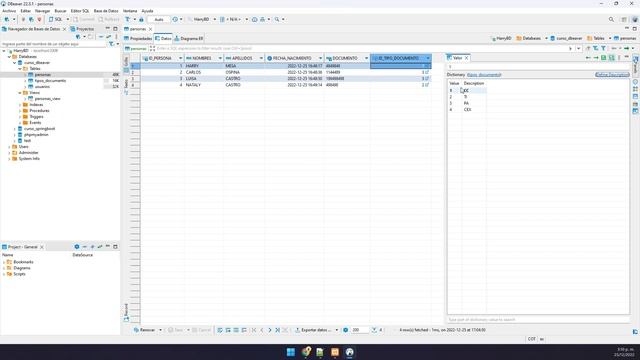Open the NOMBRES column header dropdown arrow
The height and width of the screenshot is (360, 640).
pyautogui.click(x=220, y=58)
